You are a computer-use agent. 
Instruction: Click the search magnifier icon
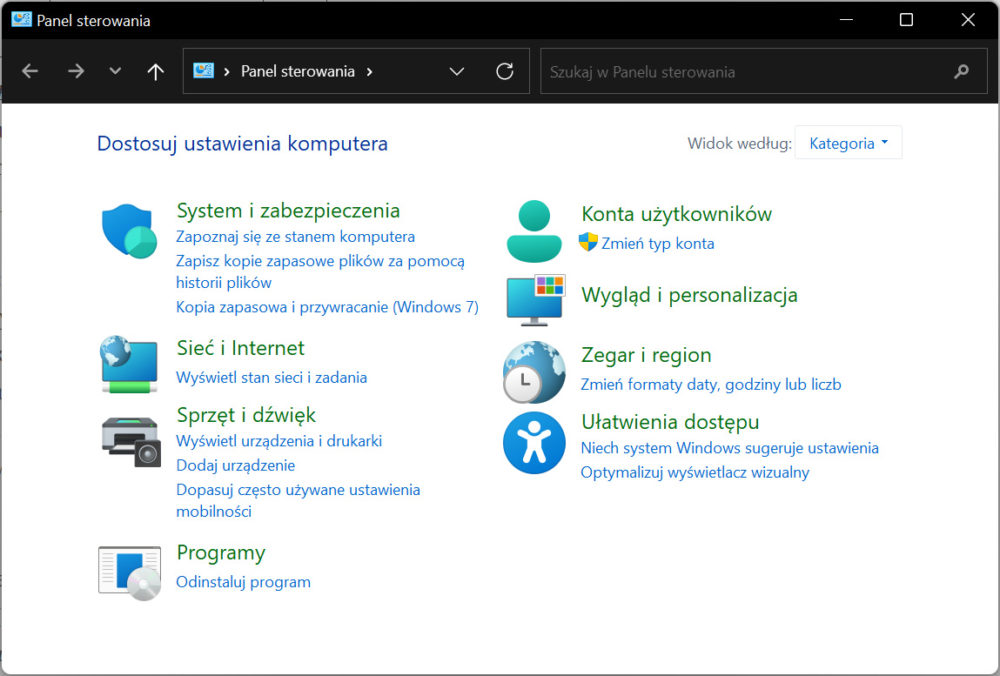(x=961, y=71)
